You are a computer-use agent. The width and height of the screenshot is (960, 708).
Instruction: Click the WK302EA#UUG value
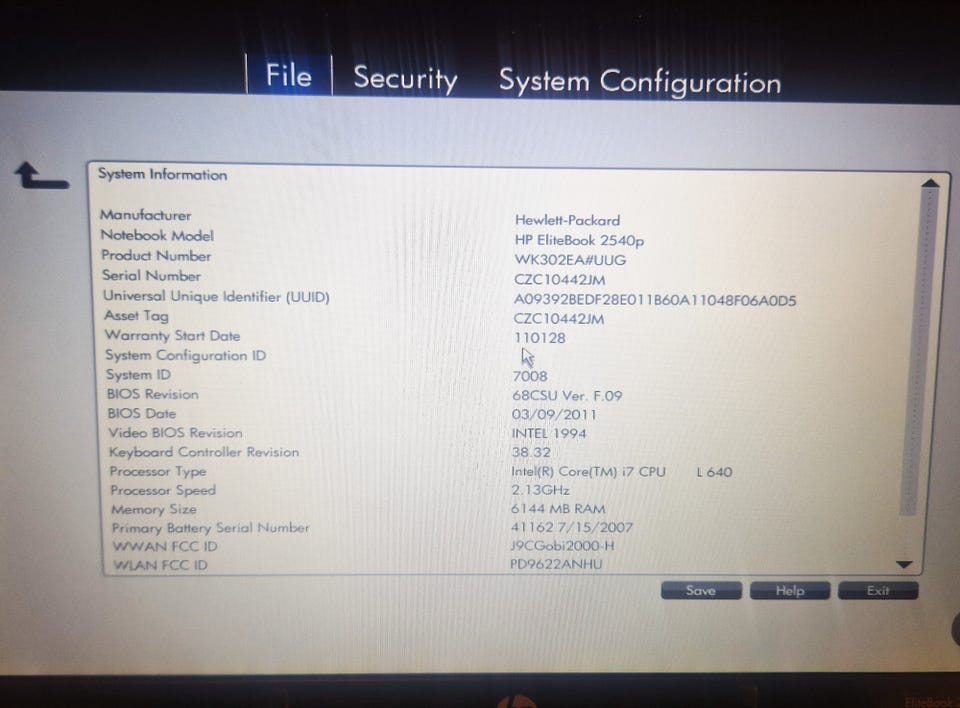point(570,260)
